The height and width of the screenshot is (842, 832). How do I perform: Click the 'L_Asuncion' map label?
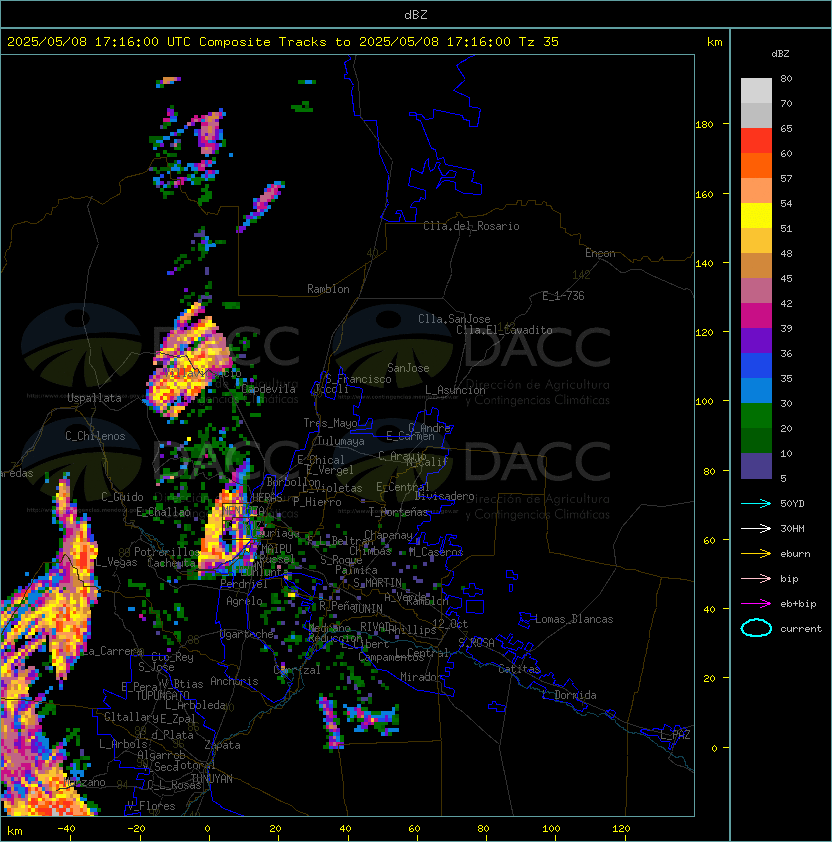455,390
